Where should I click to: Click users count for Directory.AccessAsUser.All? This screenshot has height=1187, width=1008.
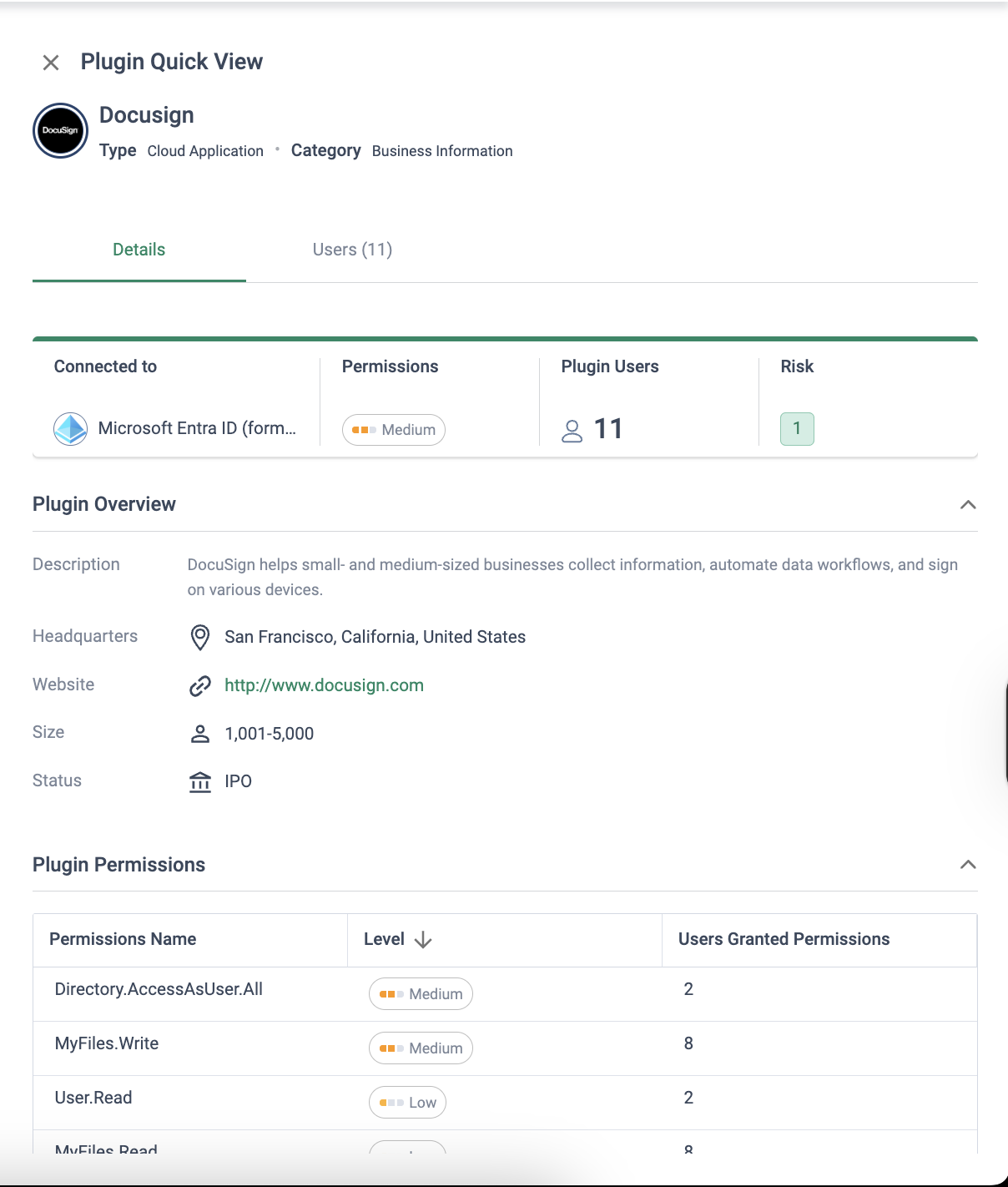688,989
